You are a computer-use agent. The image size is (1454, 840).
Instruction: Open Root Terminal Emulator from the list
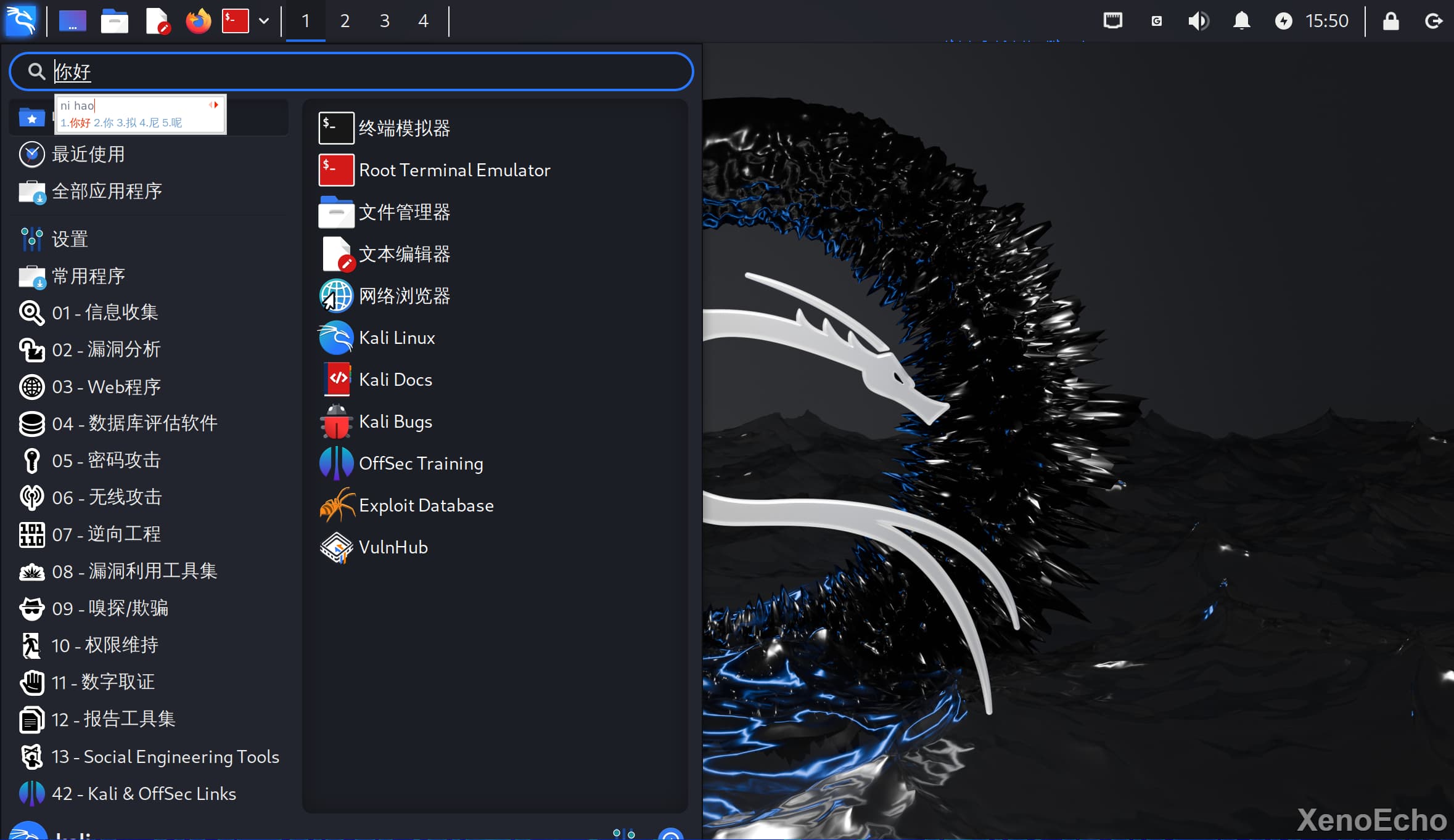pyautogui.click(x=454, y=170)
